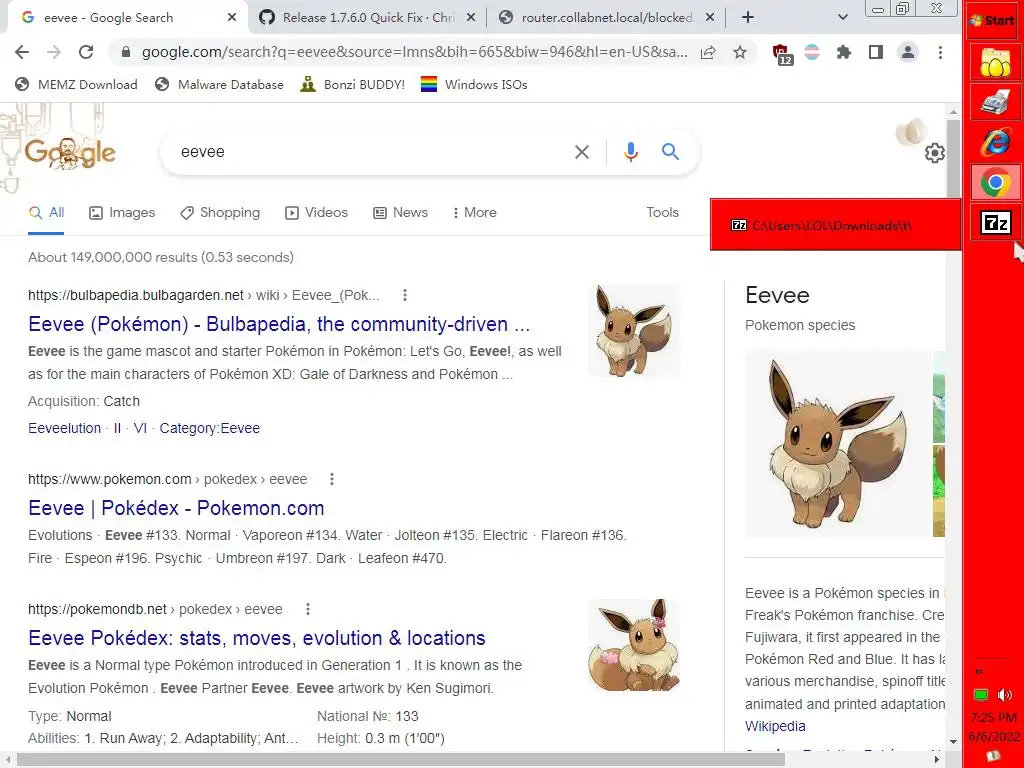
Task: Open the side panel icon in toolbar
Action: [876, 52]
